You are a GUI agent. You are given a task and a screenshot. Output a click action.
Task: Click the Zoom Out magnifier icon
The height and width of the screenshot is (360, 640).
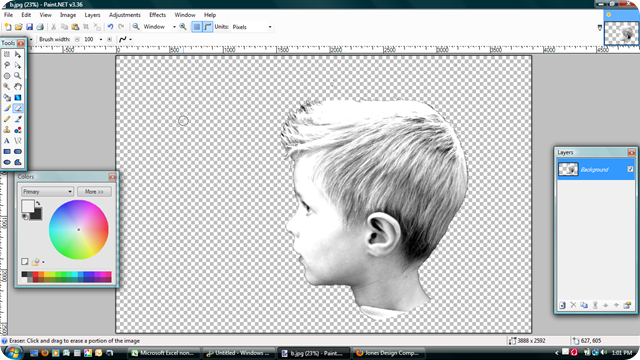point(136,27)
